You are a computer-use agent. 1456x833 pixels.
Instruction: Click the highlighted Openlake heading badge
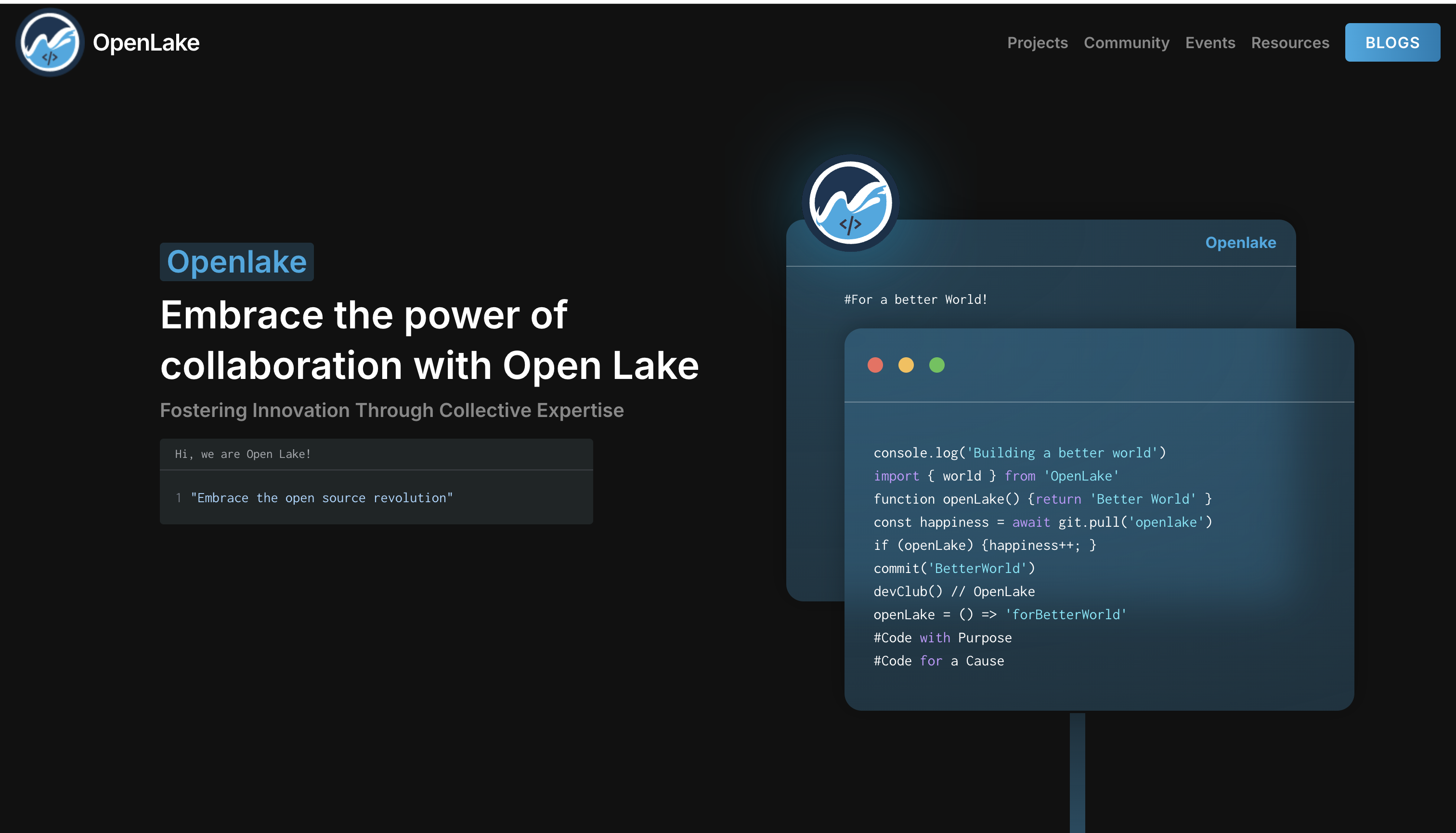[236, 262]
